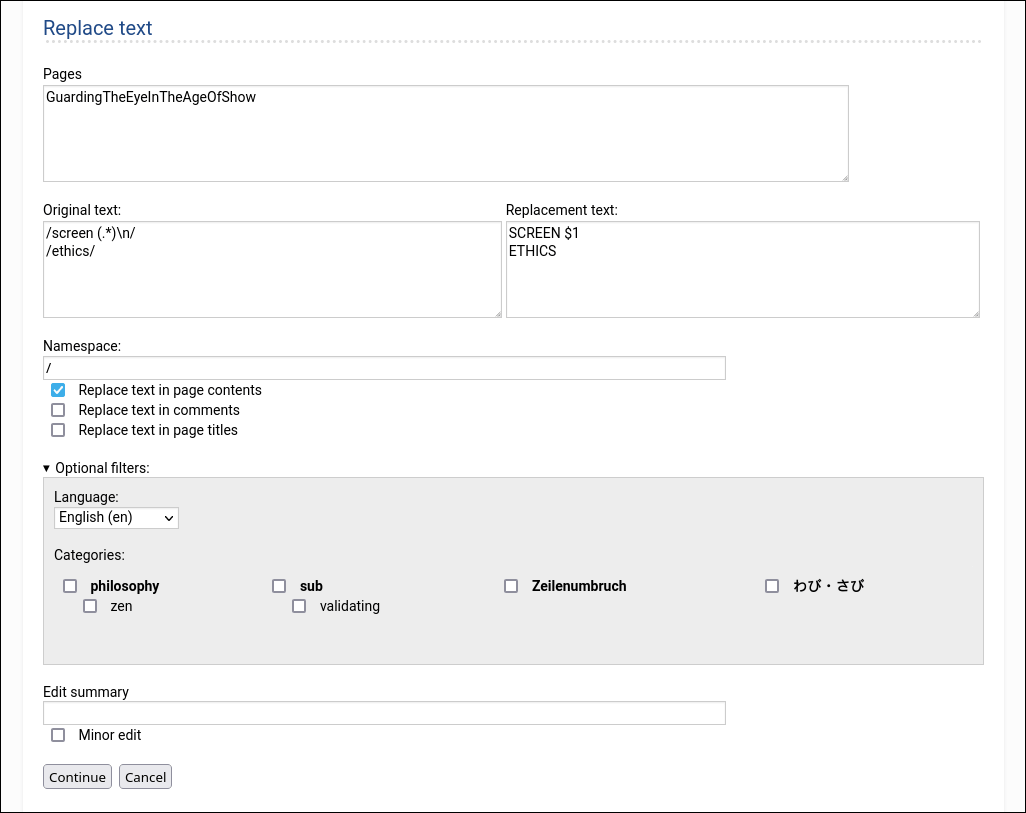Click the Edit summary field
Image resolution: width=1026 pixels, height=813 pixels.
pos(384,713)
